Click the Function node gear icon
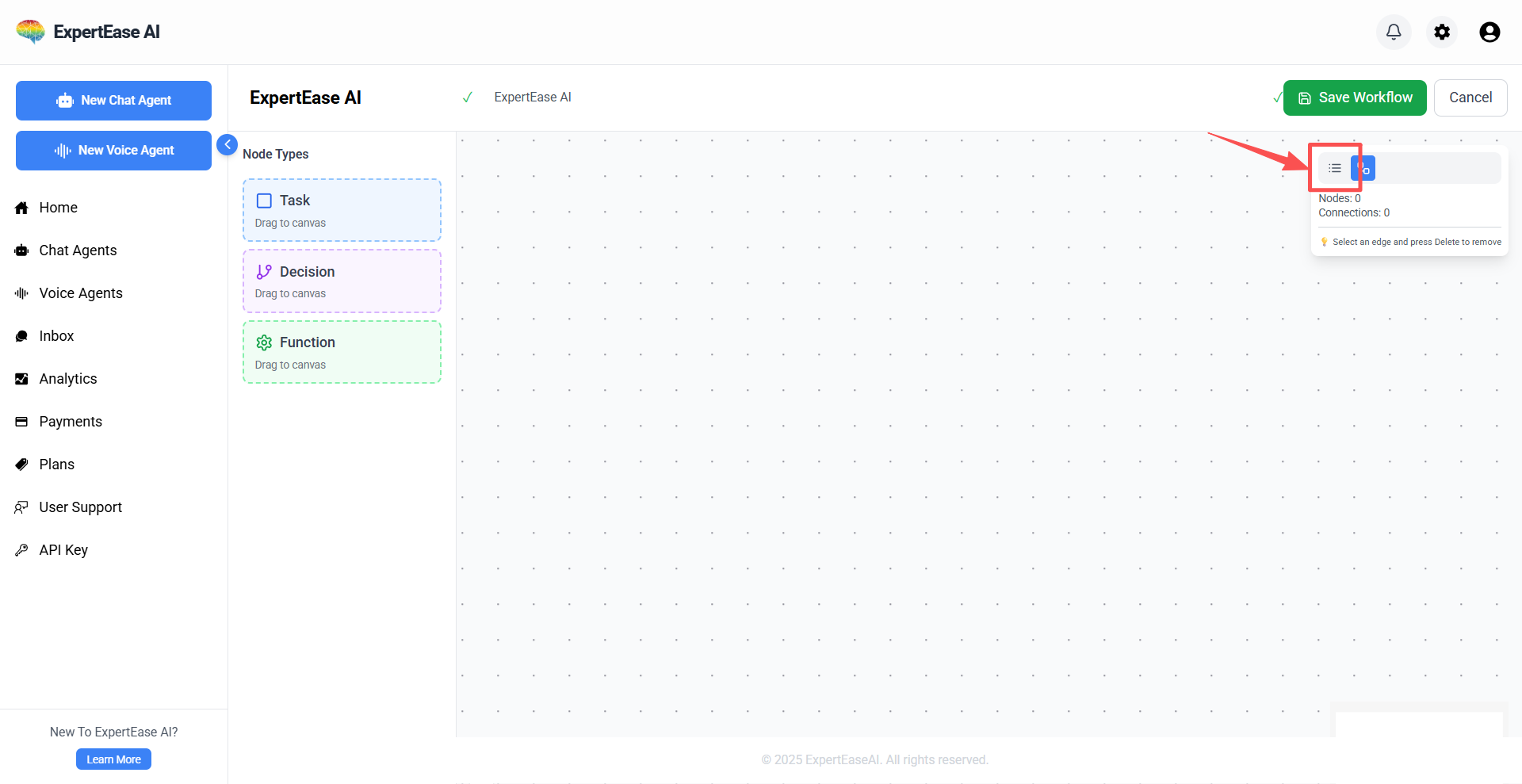The width and height of the screenshot is (1522, 784). [x=264, y=342]
